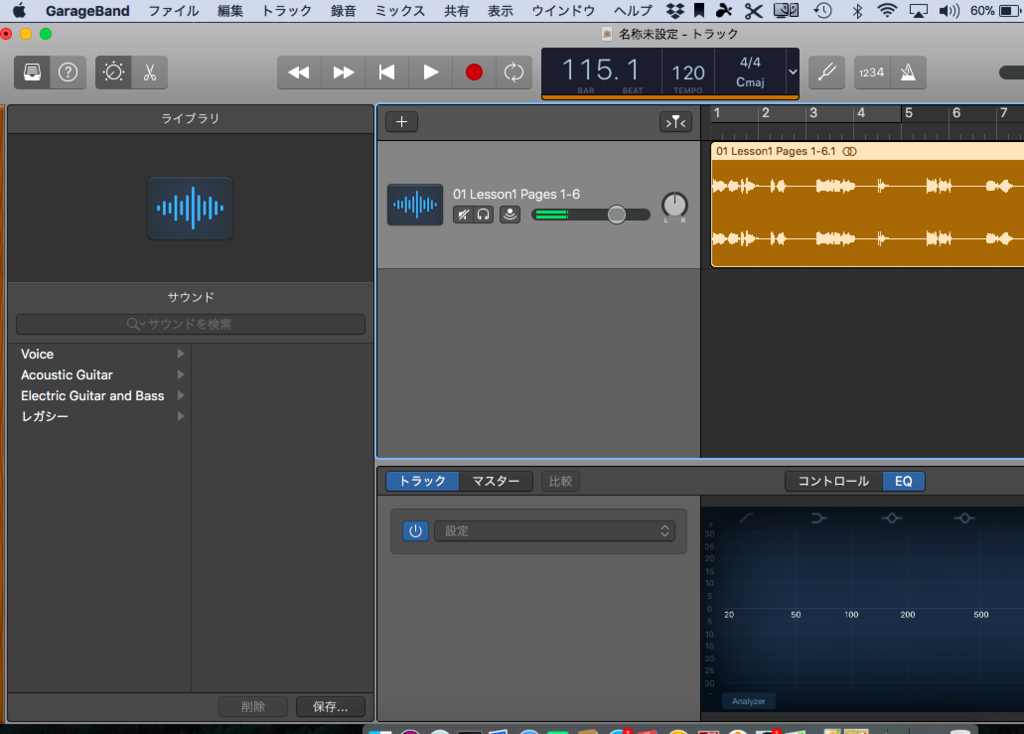Click the Cmaj key signature
Image resolution: width=1024 pixels, height=734 pixels.
coord(750,82)
